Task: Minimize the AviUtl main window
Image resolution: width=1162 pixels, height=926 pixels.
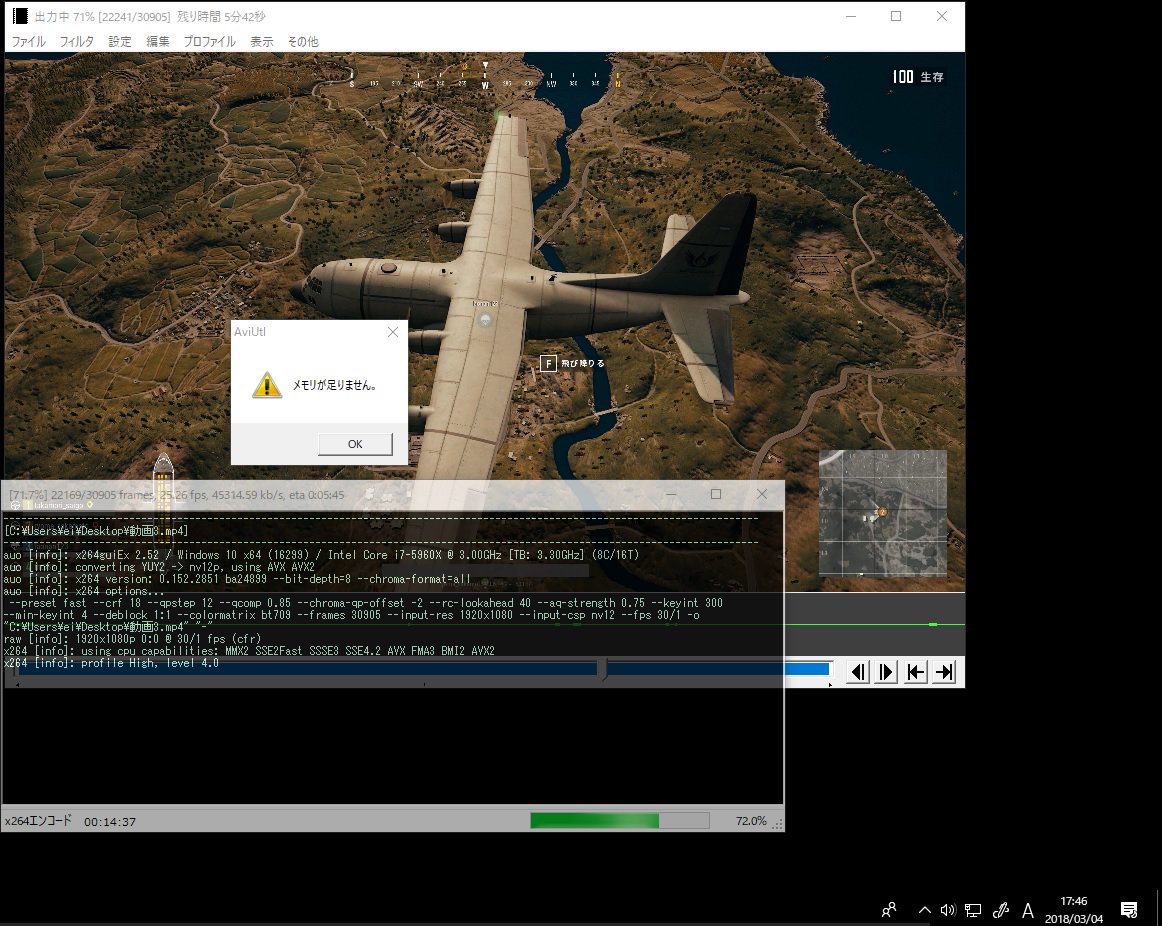Action: [851, 16]
